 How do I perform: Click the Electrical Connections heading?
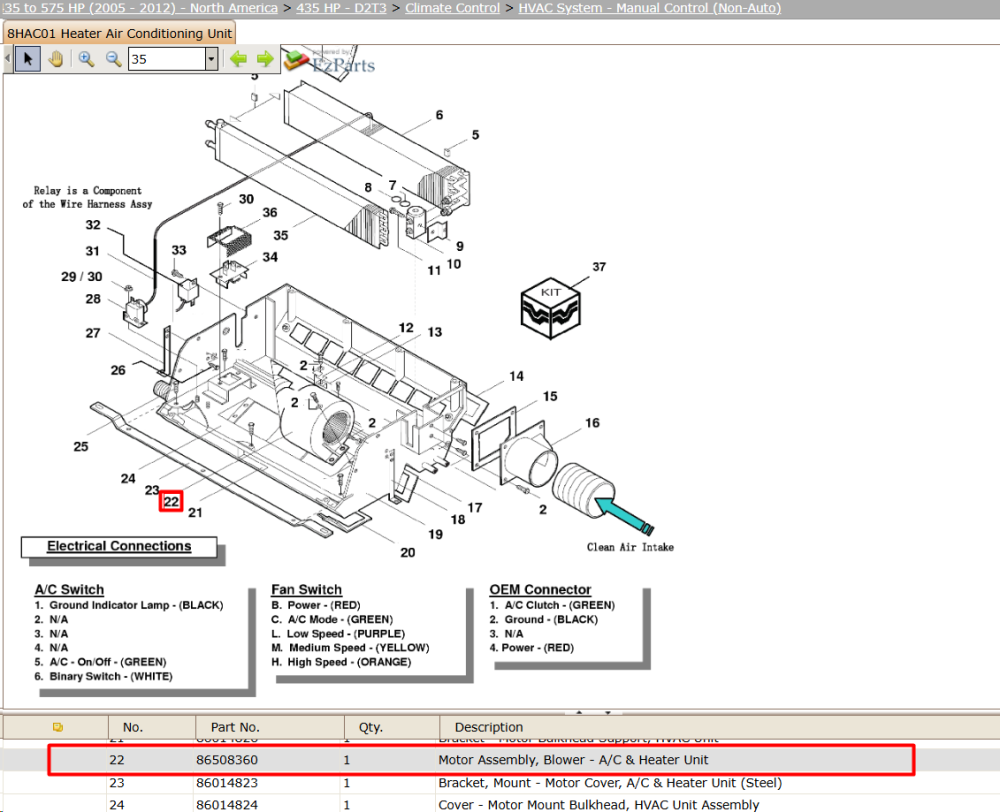pyautogui.click(x=119, y=546)
